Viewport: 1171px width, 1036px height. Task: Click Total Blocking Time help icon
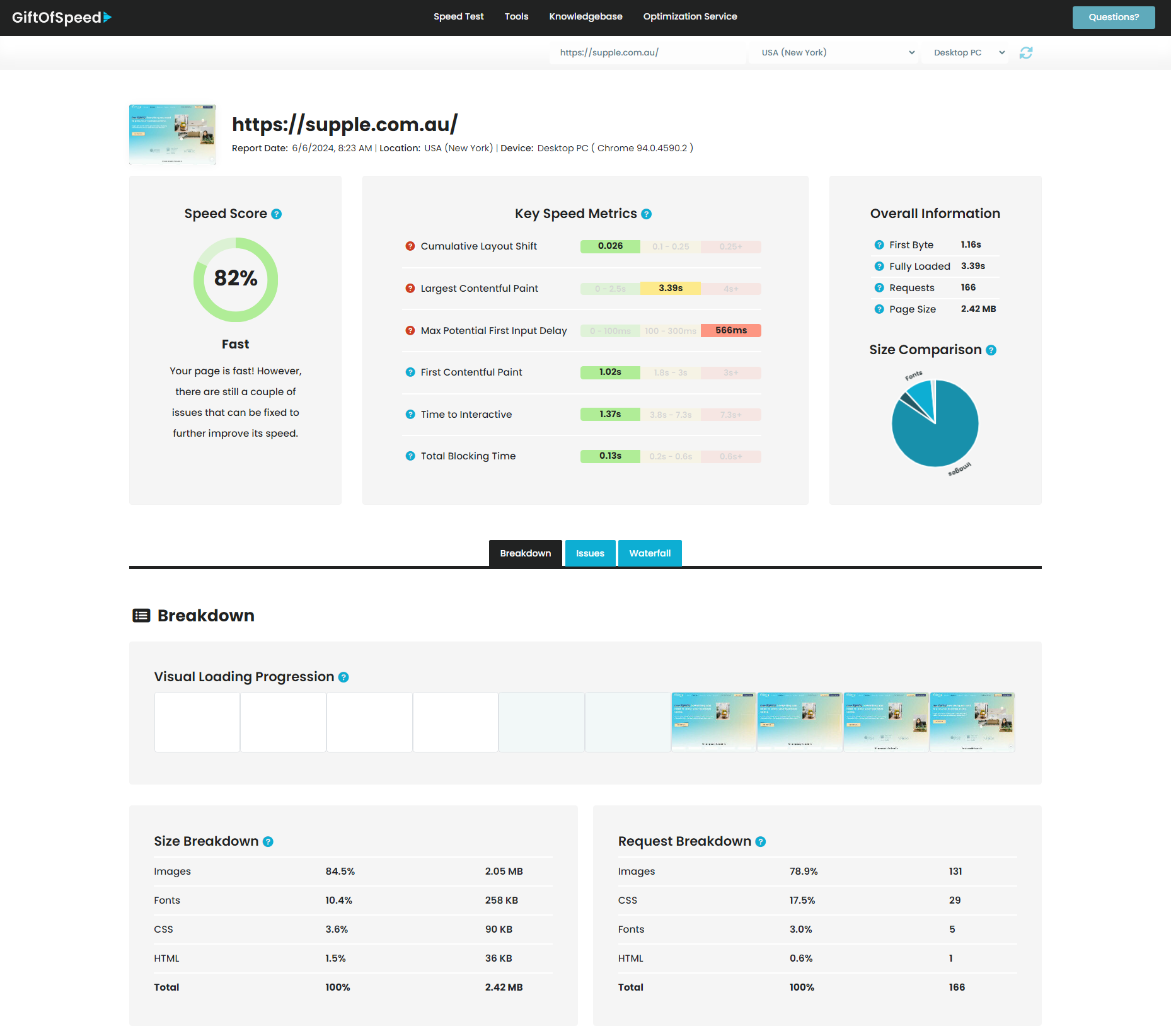[410, 456]
